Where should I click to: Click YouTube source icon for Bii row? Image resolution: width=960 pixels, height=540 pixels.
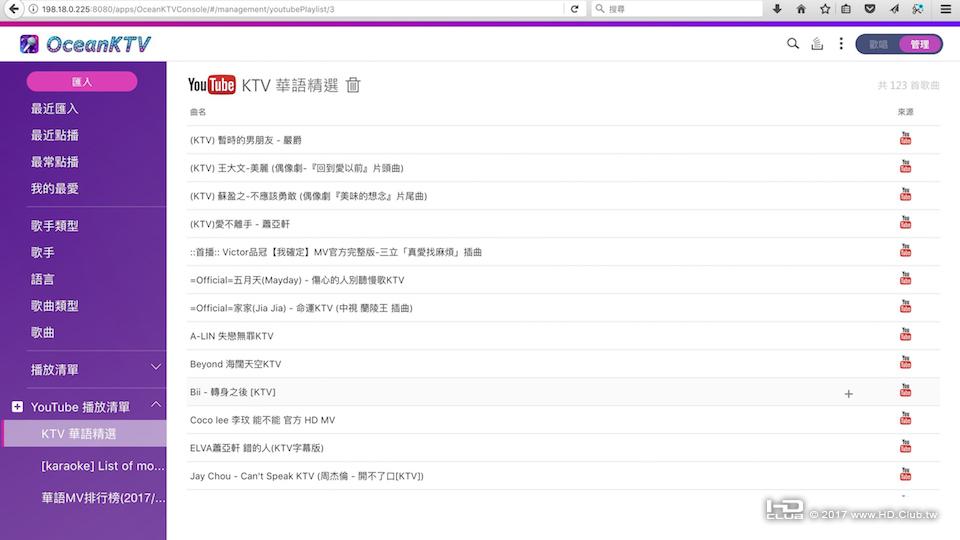point(906,391)
